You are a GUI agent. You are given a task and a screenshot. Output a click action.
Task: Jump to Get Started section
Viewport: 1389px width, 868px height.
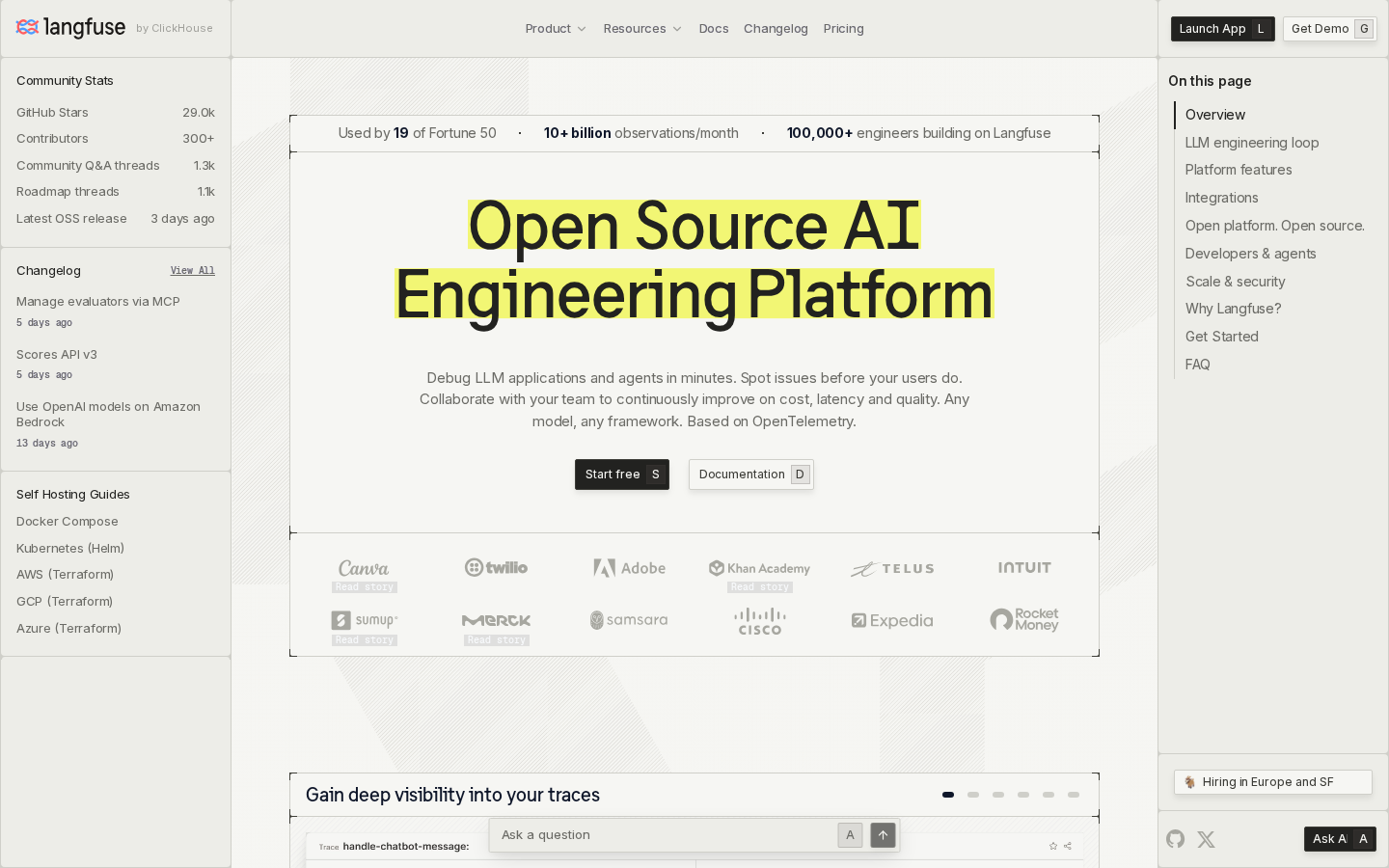[1222, 337]
